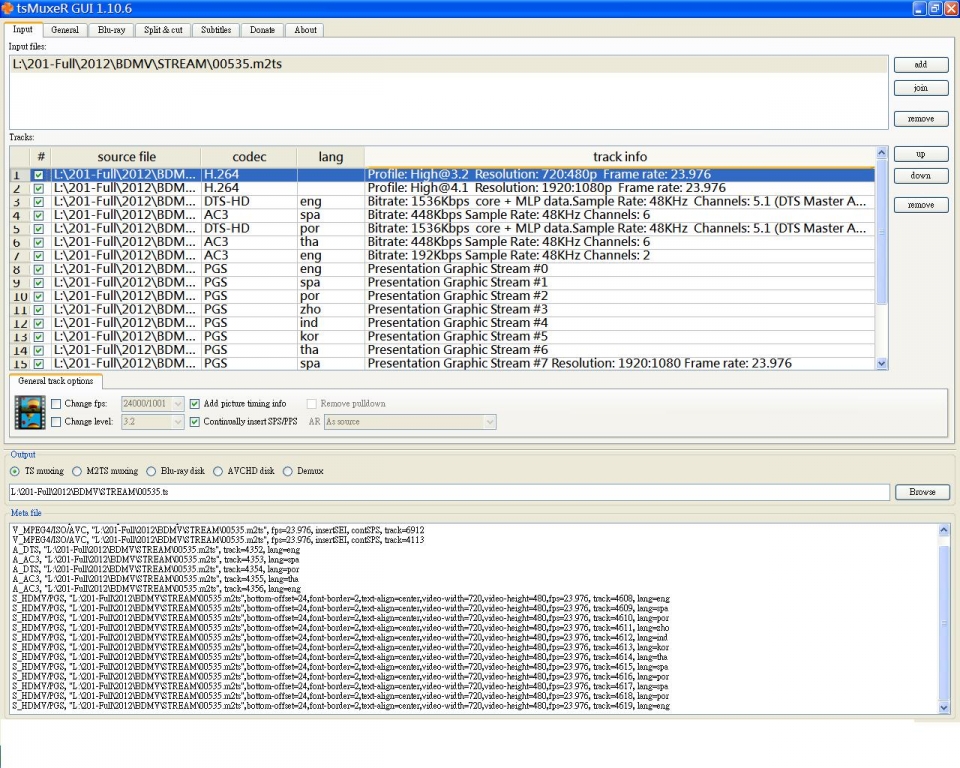Click the tsMuxeR app icon in title bar

click(8, 8)
